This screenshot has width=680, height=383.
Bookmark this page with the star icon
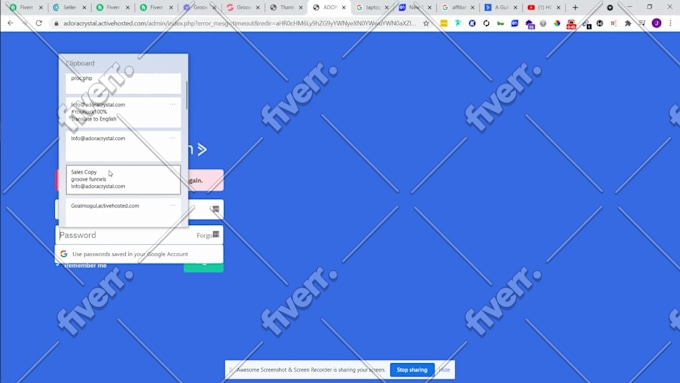(426, 23)
